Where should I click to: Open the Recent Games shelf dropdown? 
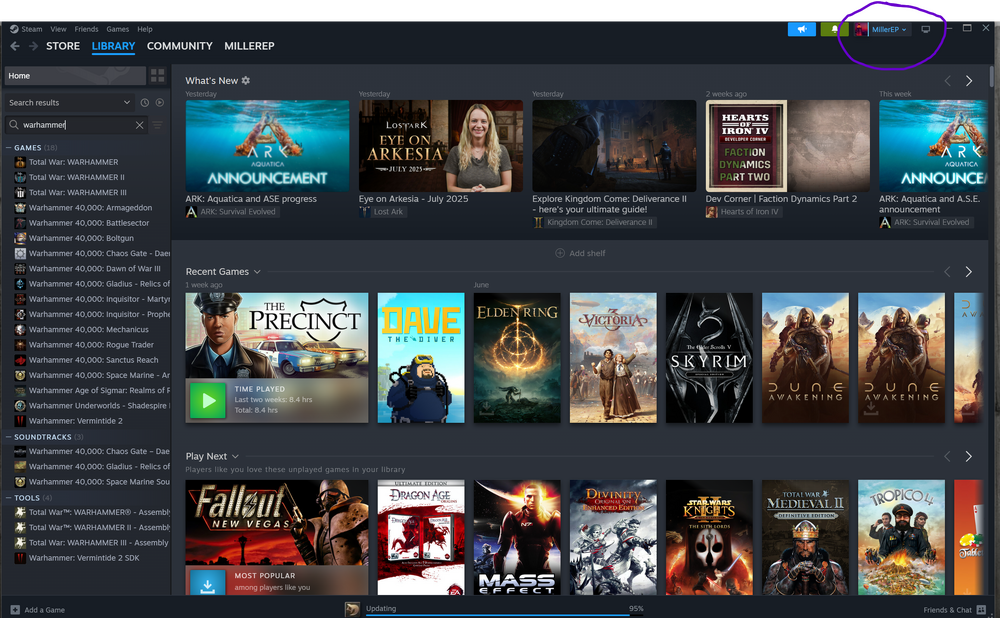(257, 272)
